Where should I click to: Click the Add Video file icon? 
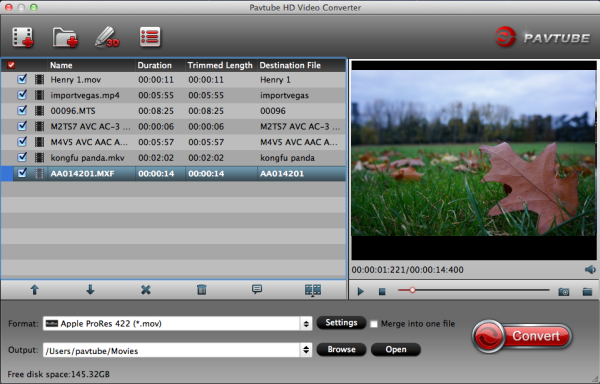23,37
